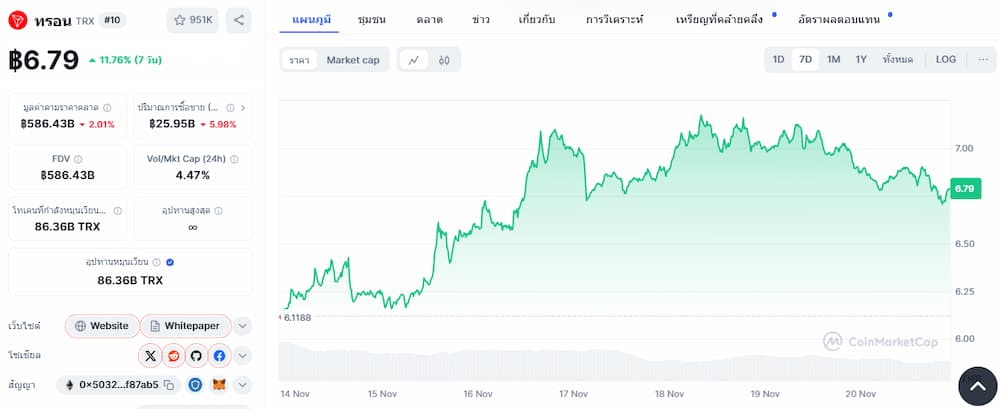Click verified badge next to circulating supply
The image size is (1000, 409).
170,262
